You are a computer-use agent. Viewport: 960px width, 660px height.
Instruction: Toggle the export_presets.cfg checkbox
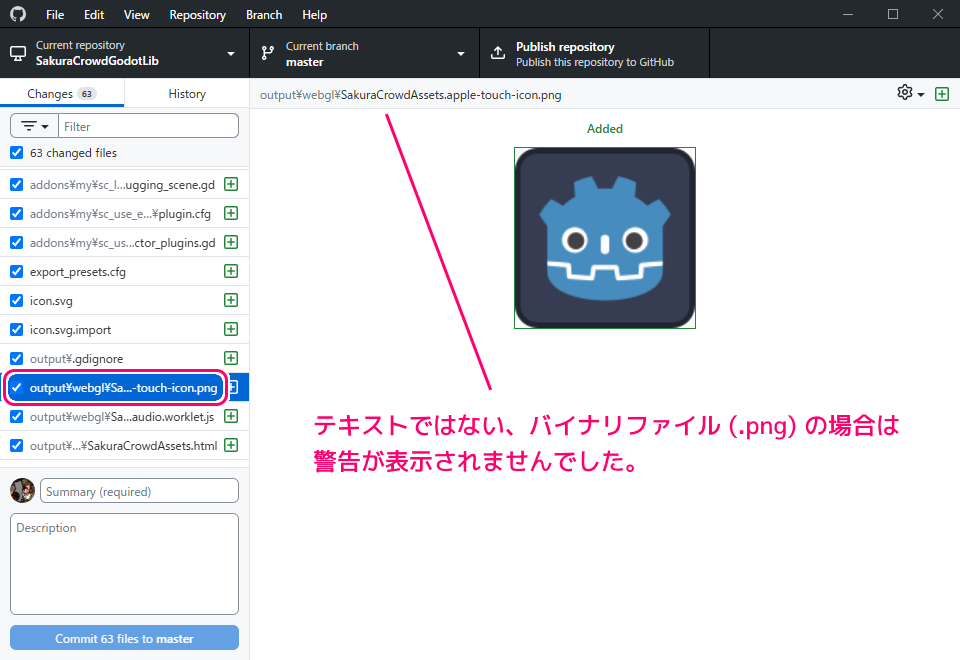click(x=16, y=271)
